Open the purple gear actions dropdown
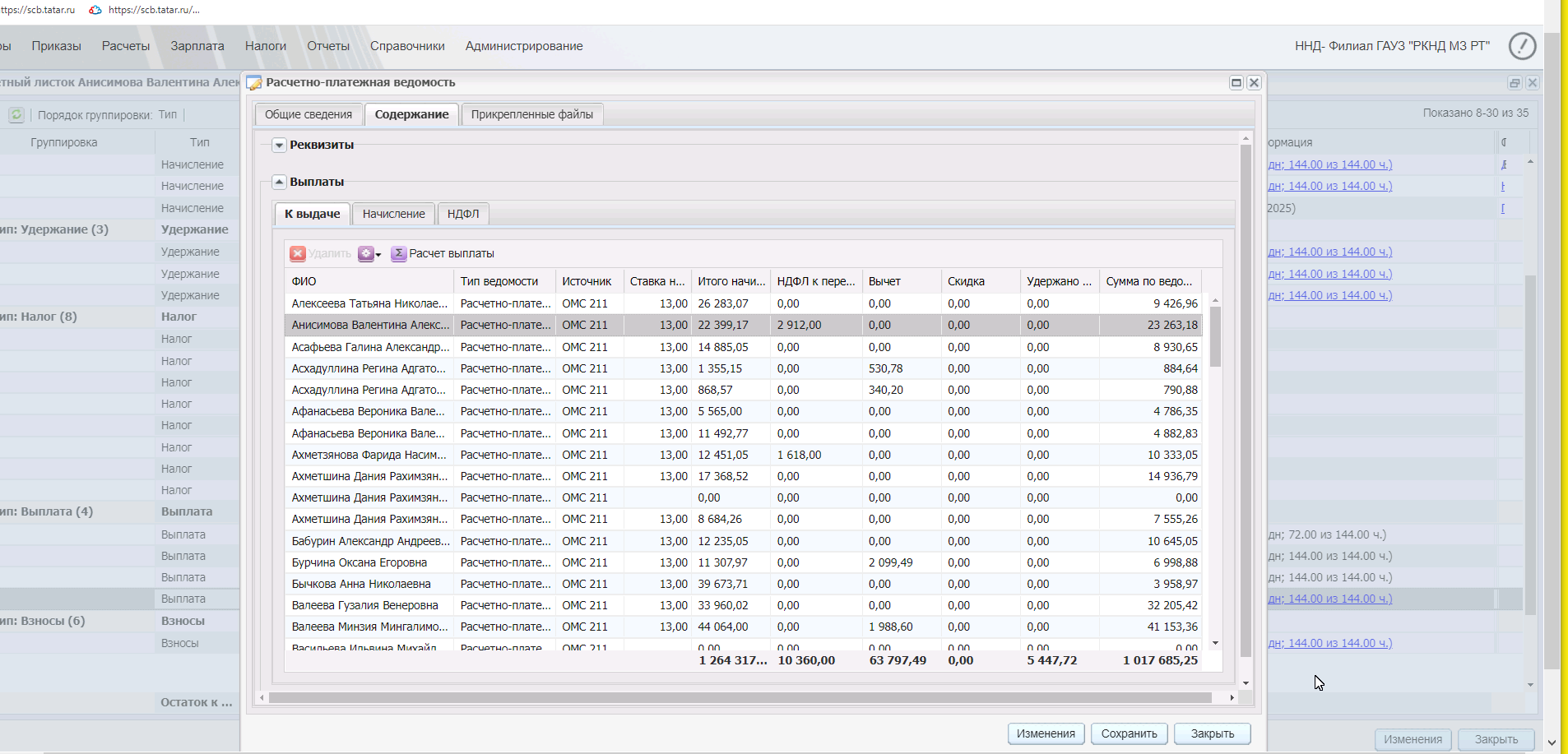 tap(369, 254)
